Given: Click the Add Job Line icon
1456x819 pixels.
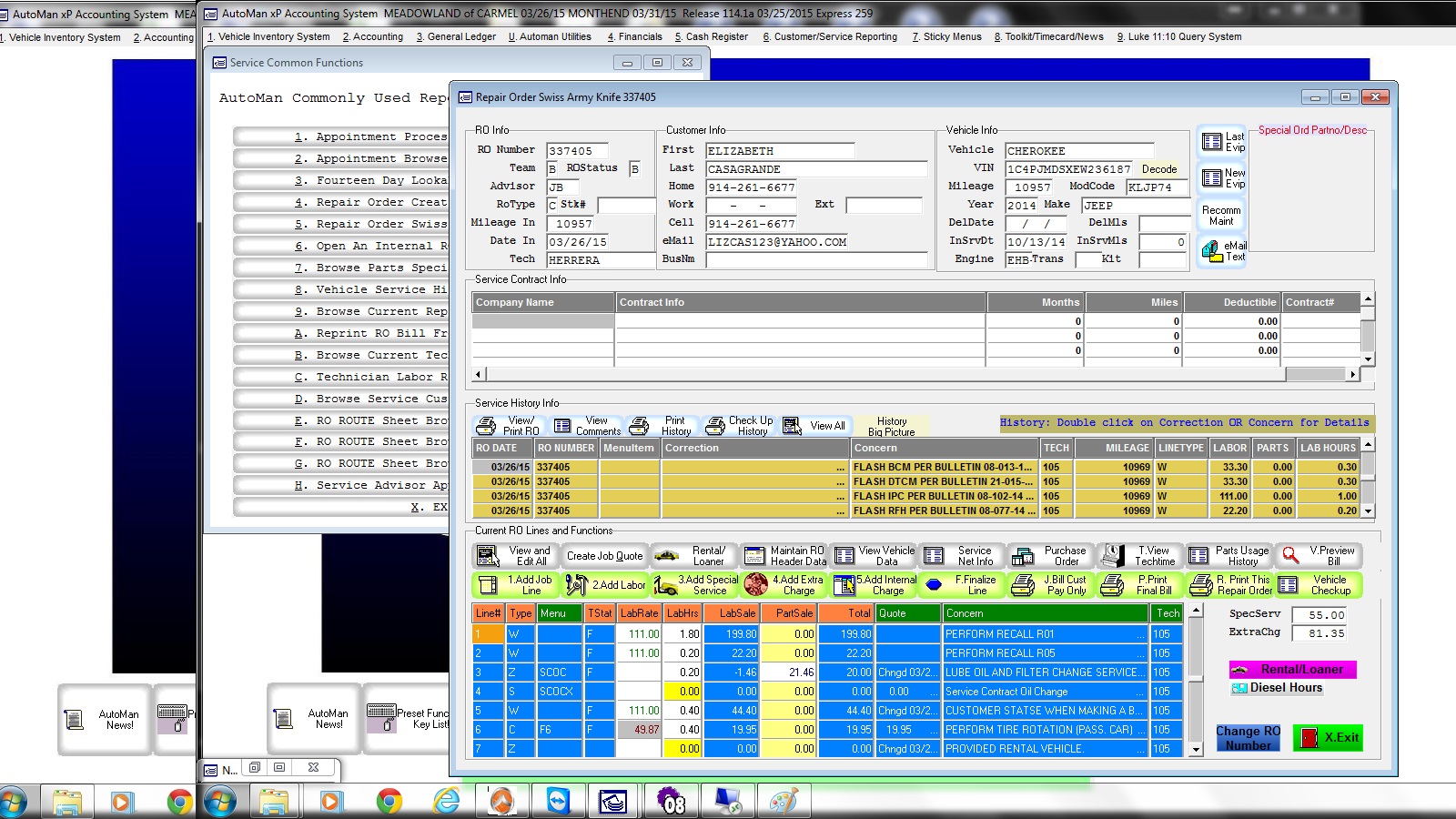Looking at the screenshot, I should tap(489, 585).
